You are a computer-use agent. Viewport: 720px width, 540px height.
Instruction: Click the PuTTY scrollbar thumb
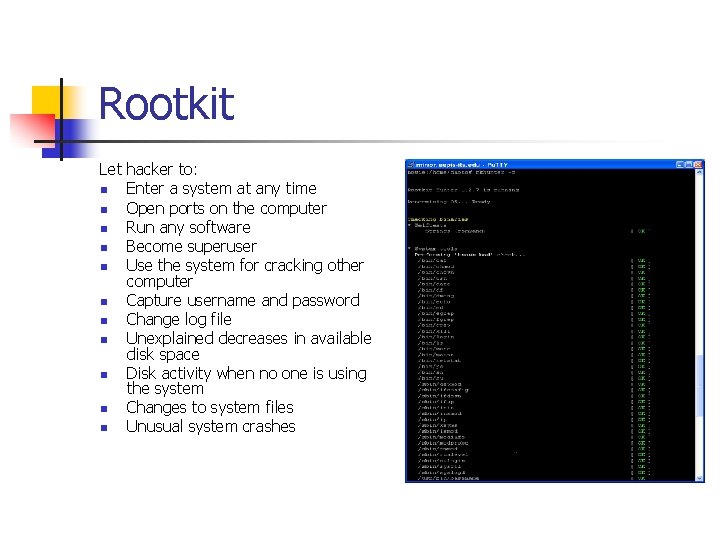pos(699,386)
